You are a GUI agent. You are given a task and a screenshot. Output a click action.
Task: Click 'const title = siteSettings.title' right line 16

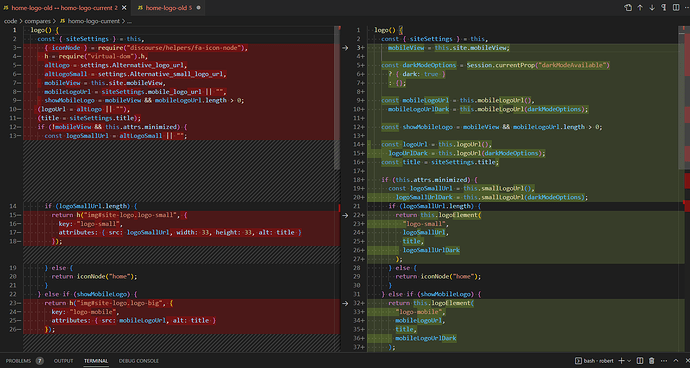coord(439,162)
